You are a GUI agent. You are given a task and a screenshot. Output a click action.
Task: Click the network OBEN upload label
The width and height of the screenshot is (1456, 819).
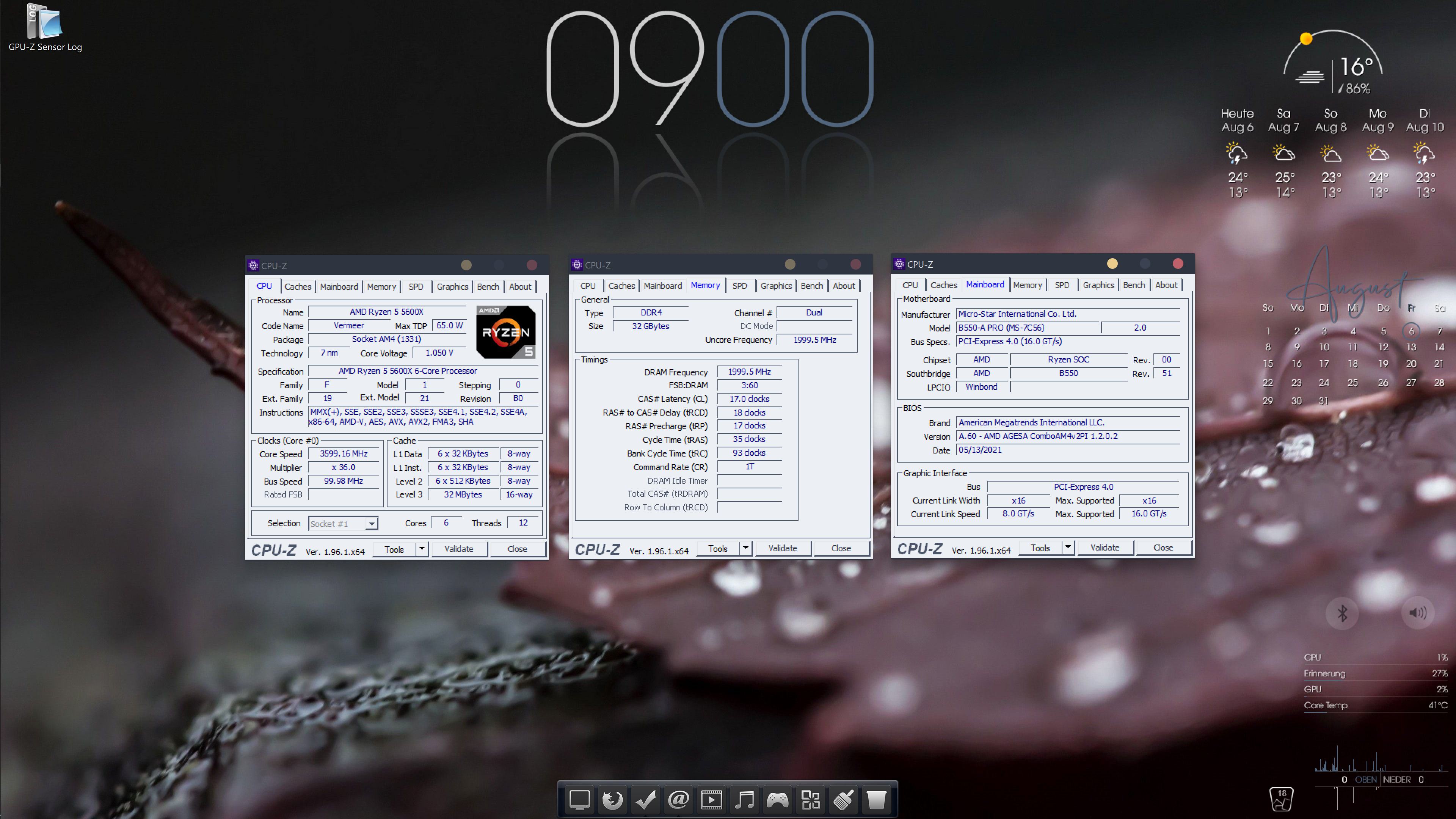[1365, 780]
